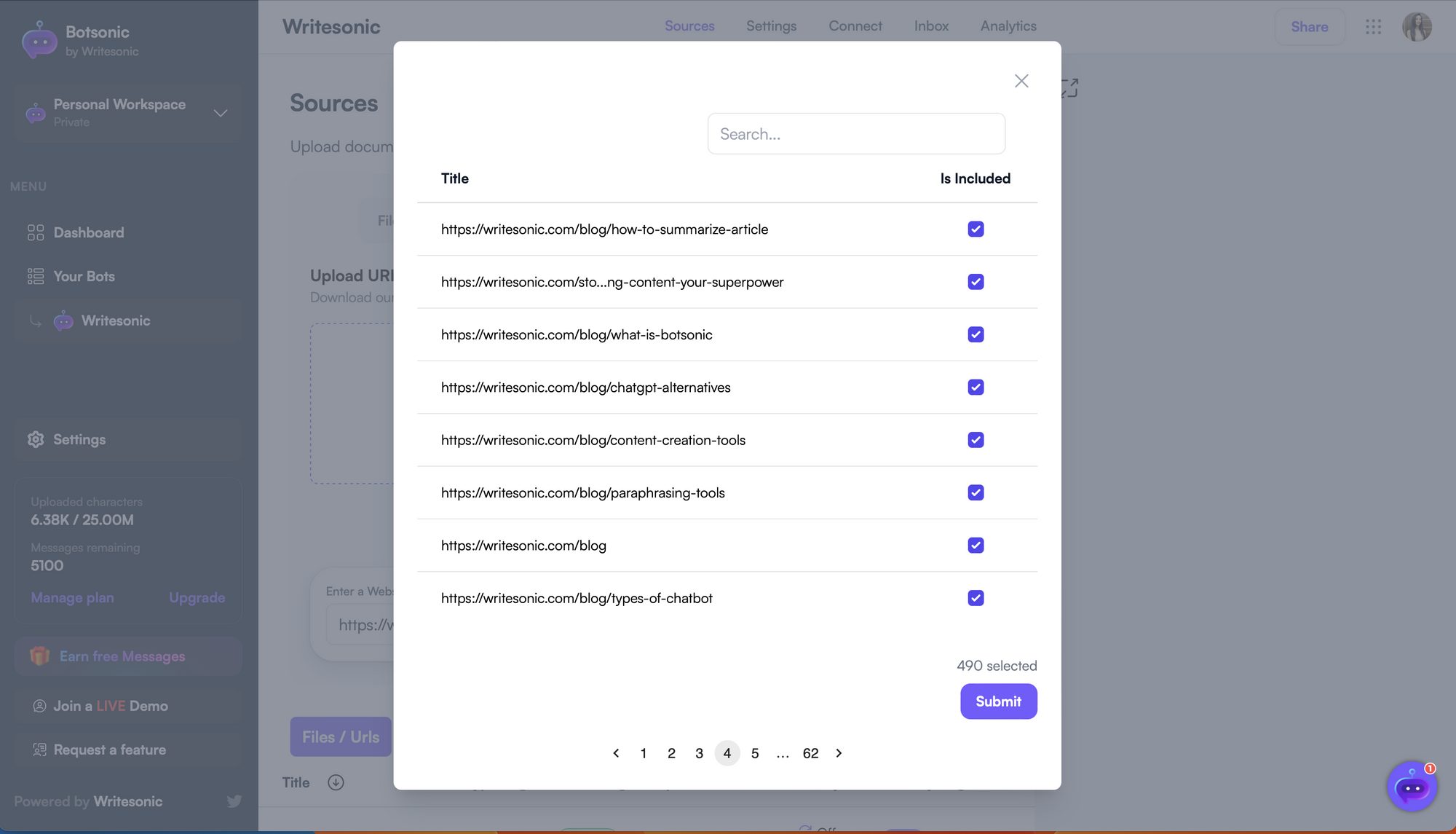
Task: Go to next page with right chevron
Action: (839, 752)
